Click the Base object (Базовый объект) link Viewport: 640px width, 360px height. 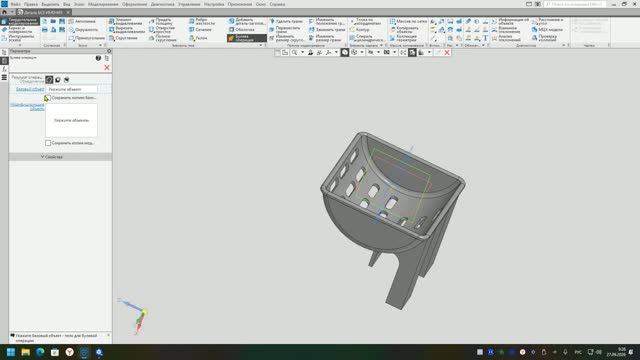pos(30,89)
